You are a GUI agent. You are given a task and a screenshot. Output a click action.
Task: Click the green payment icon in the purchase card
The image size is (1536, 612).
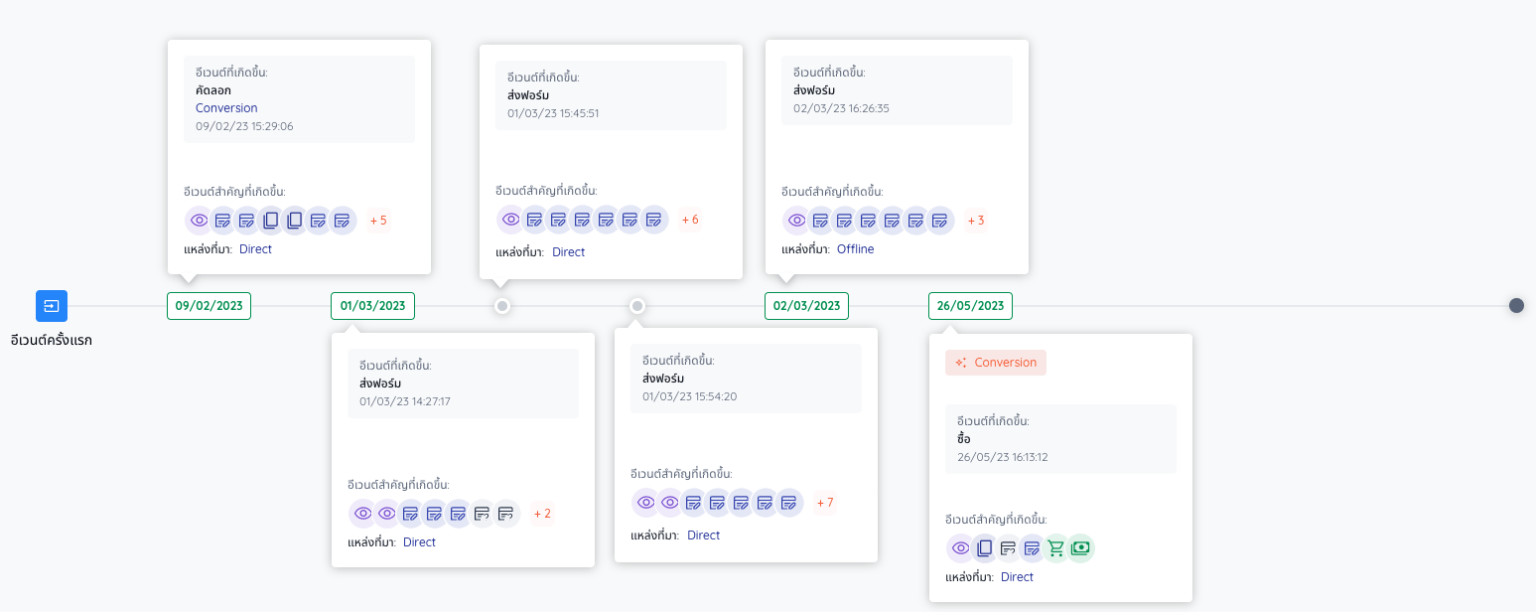click(x=1081, y=548)
